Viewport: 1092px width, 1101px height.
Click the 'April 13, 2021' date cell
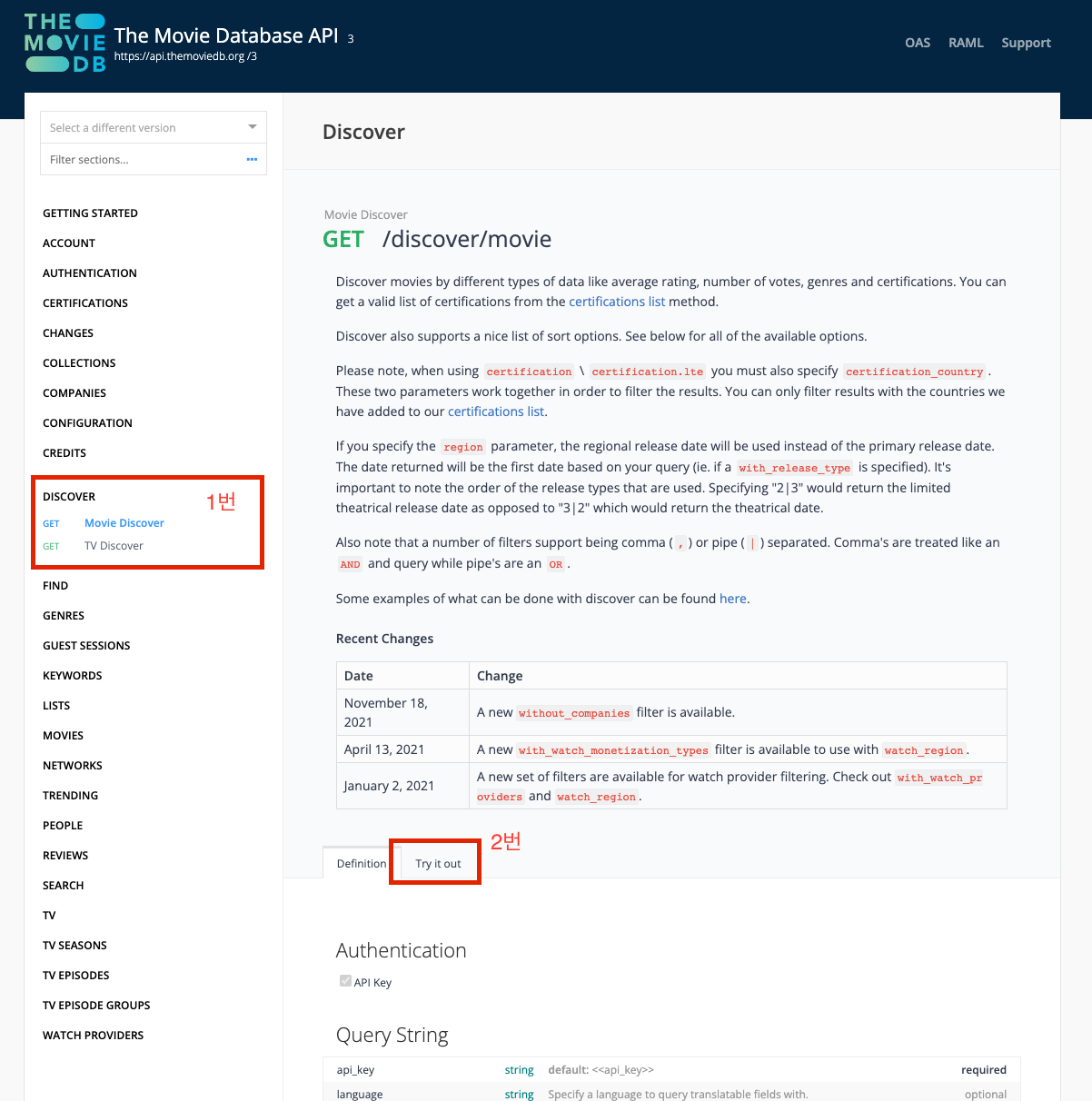coord(402,749)
